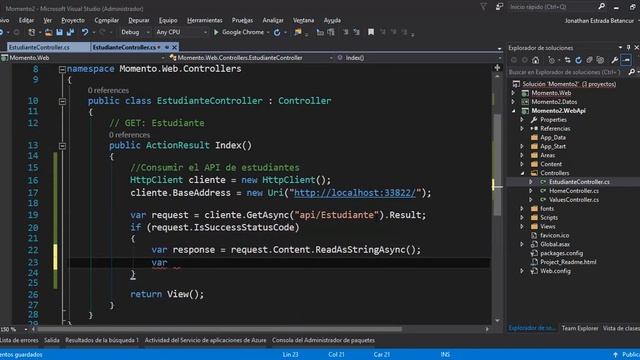Open the Debug configuration dropdown
The height and width of the screenshot is (360, 640).
[148, 32]
